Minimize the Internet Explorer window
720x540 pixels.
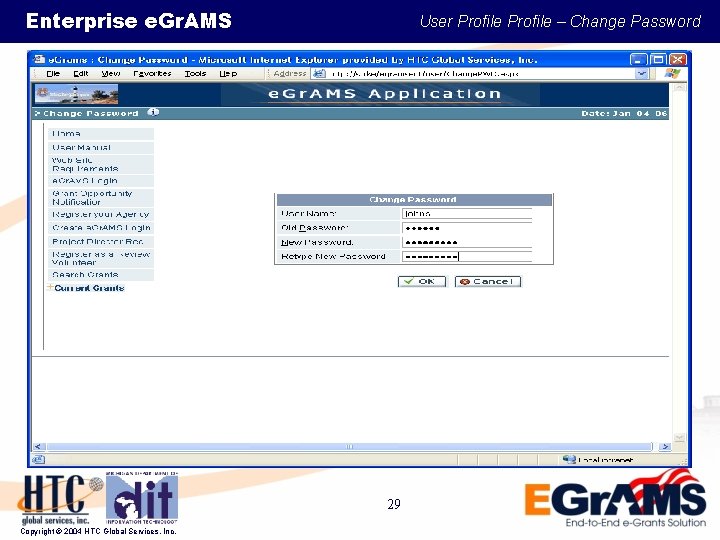[x=638, y=59]
